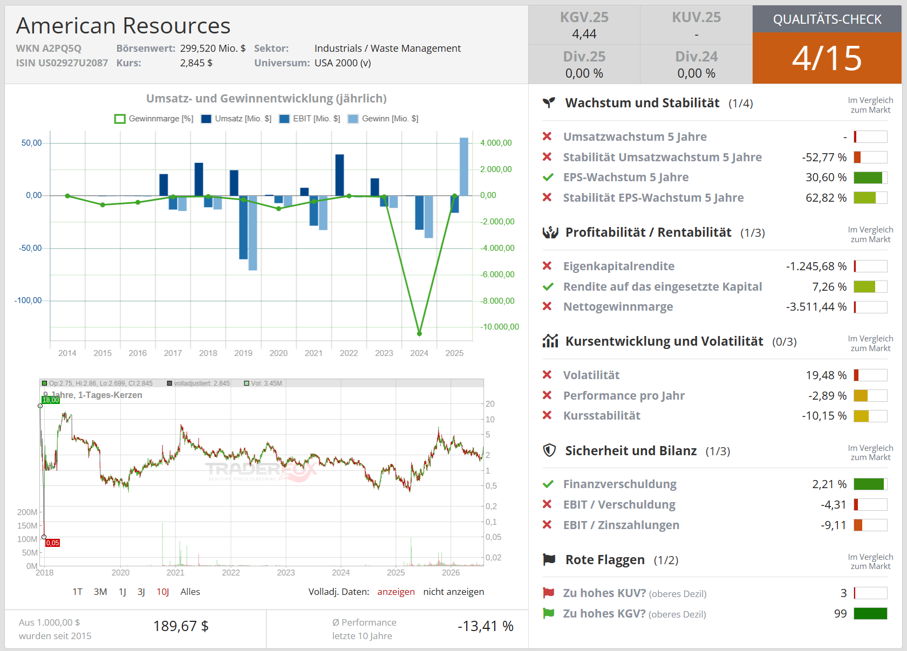
Task: Click the 189,67 $ result value
Action: tap(181, 626)
